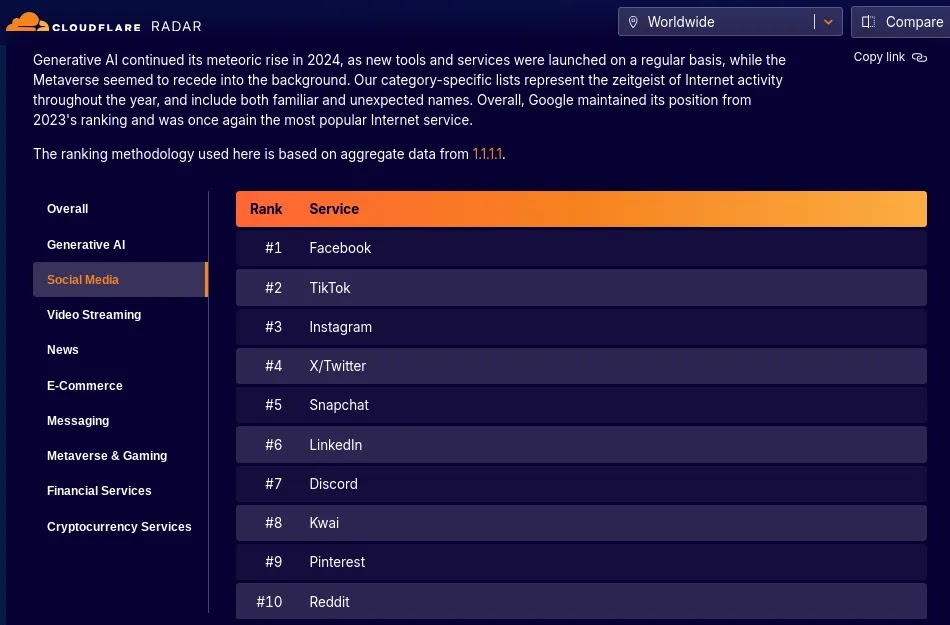
Task: Click the location pin icon beside Worldwide
Action: click(633, 22)
